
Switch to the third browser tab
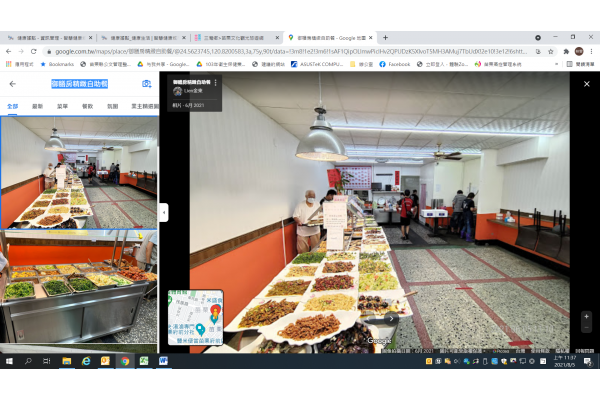coord(236,38)
